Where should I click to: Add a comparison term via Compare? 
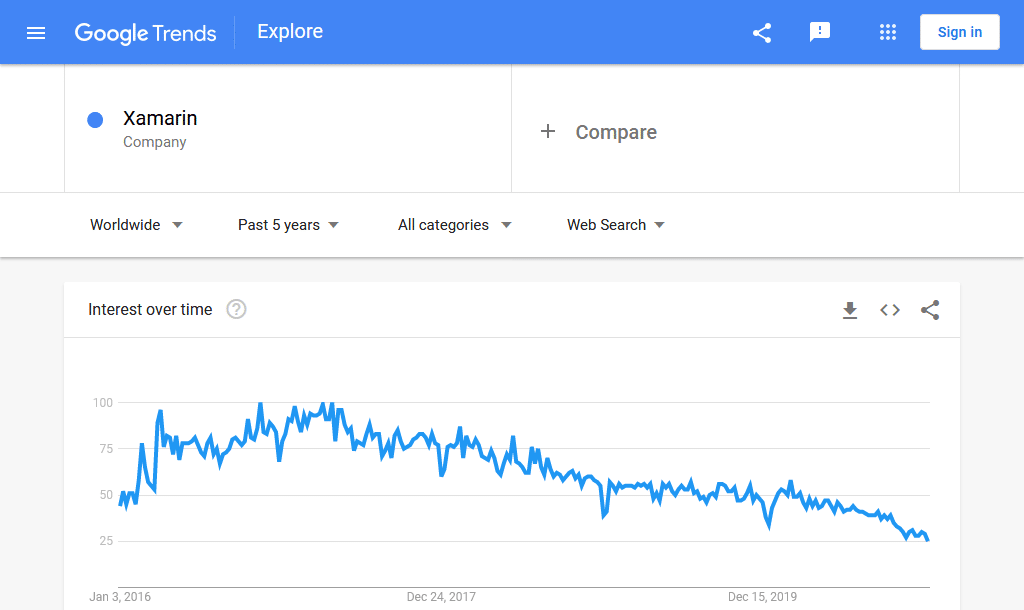pyautogui.click(x=598, y=132)
